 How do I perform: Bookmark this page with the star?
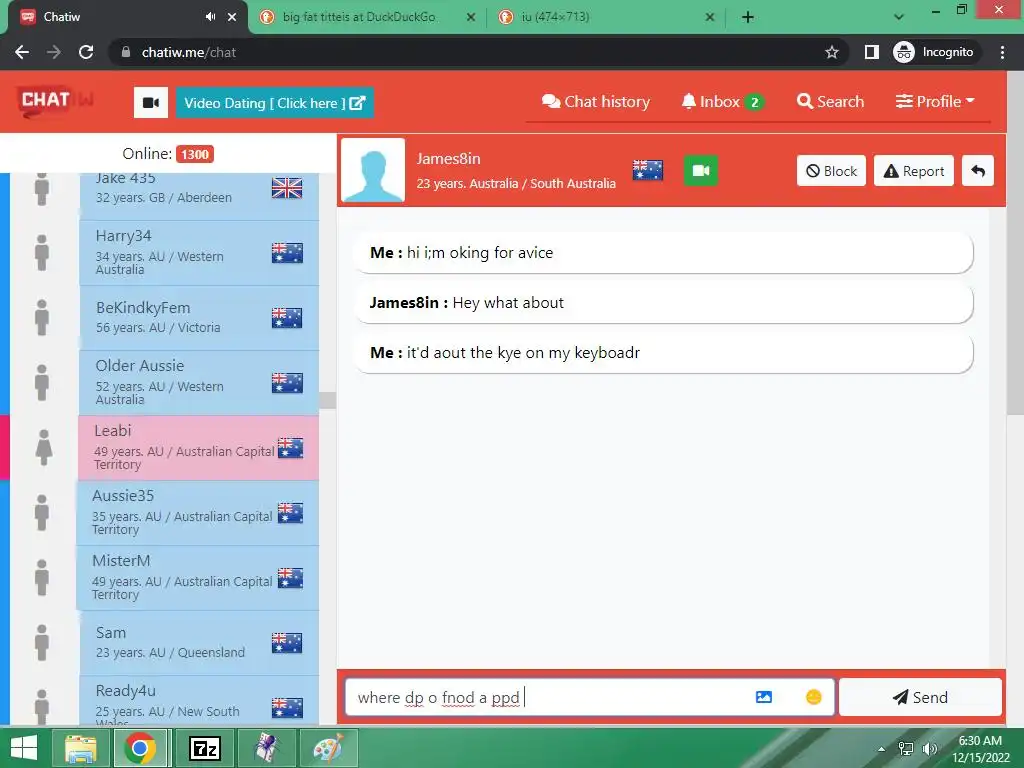click(x=831, y=52)
